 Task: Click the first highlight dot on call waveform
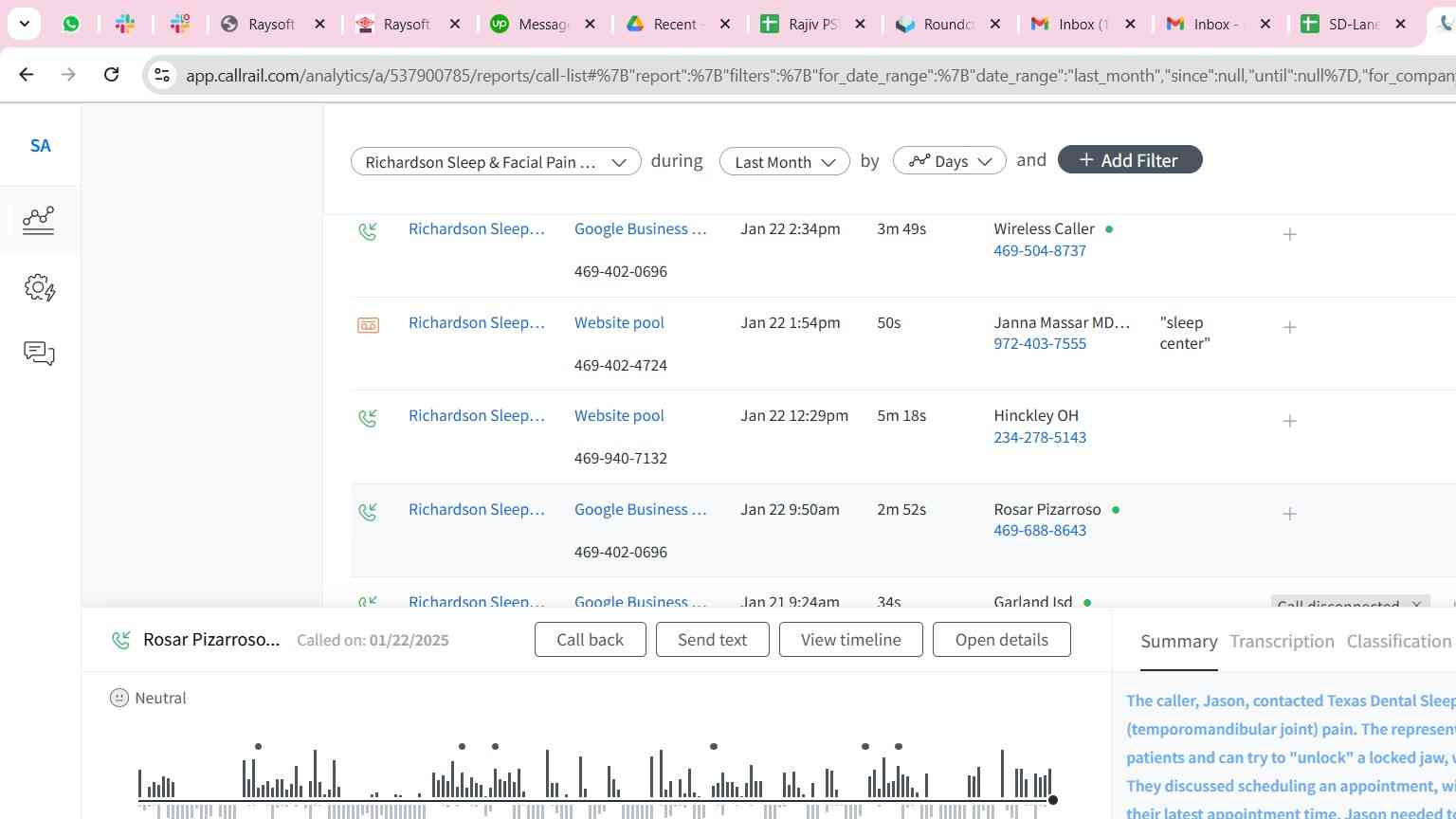point(258,746)
